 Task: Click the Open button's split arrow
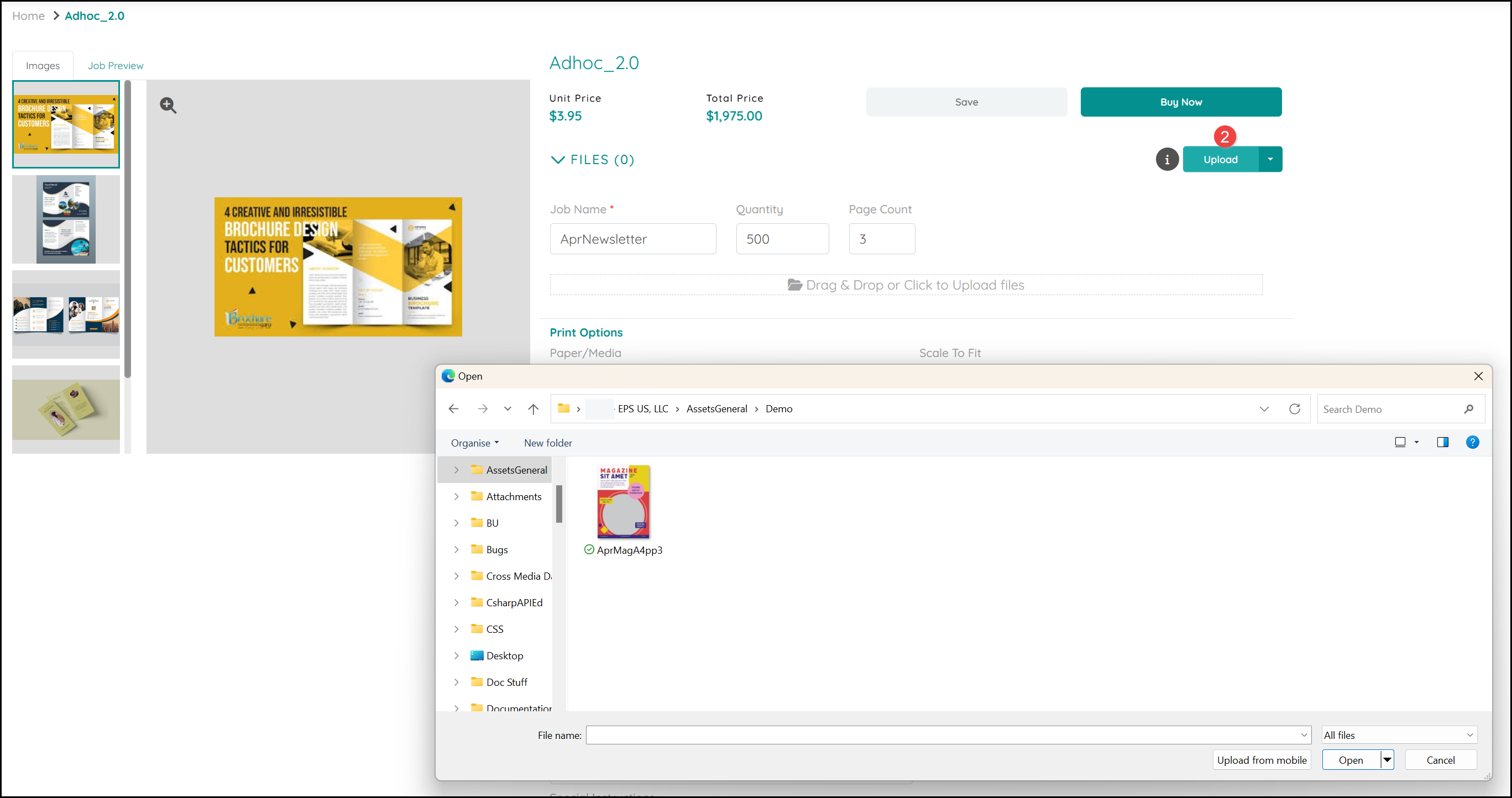point(1387,760)
